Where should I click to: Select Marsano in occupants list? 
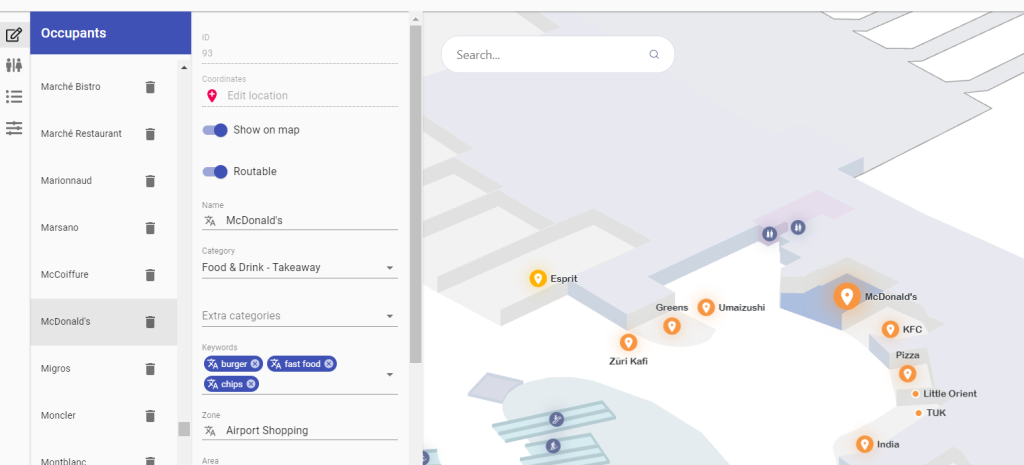(59, 228)
